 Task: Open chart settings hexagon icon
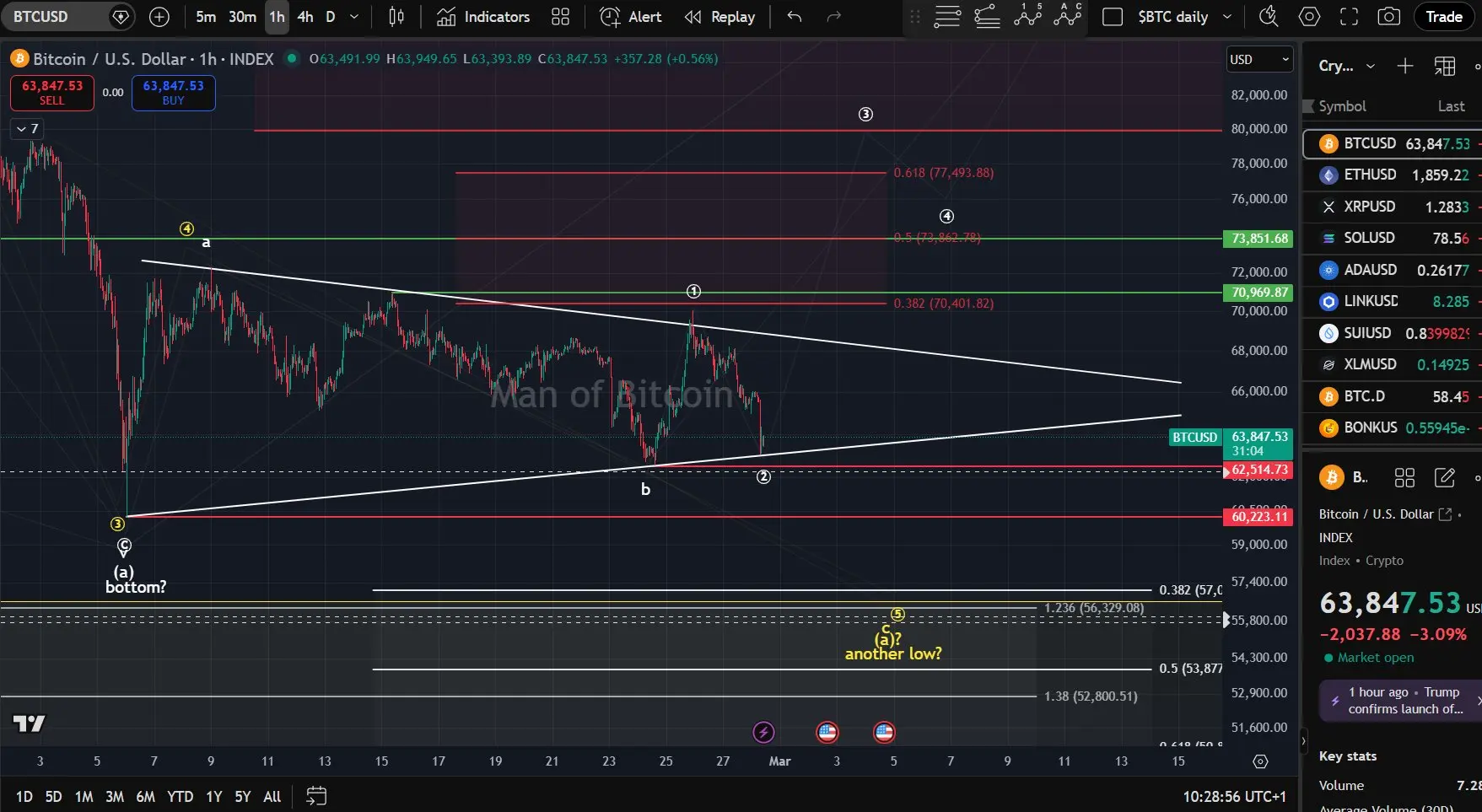(1309, 17)
